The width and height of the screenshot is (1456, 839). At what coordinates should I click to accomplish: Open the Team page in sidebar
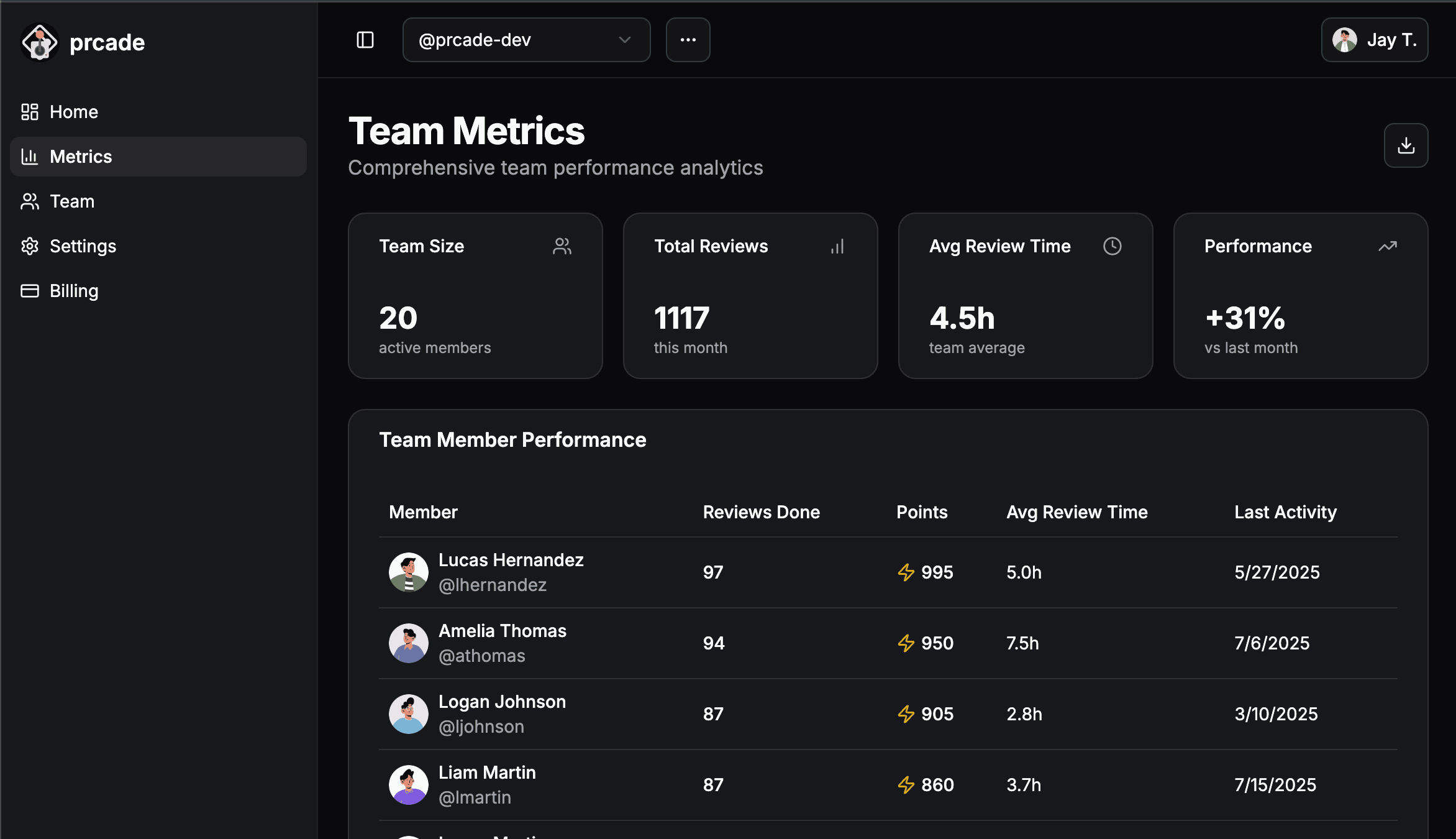pyautogui.click(x=72, y=201)
